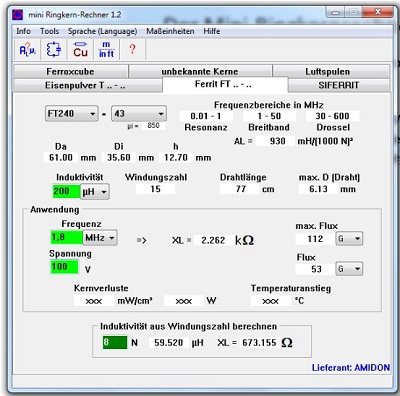This screenshot has height=396, width=400.
Task: Open the Hilfe menu
Action: [x=212, y=31]
